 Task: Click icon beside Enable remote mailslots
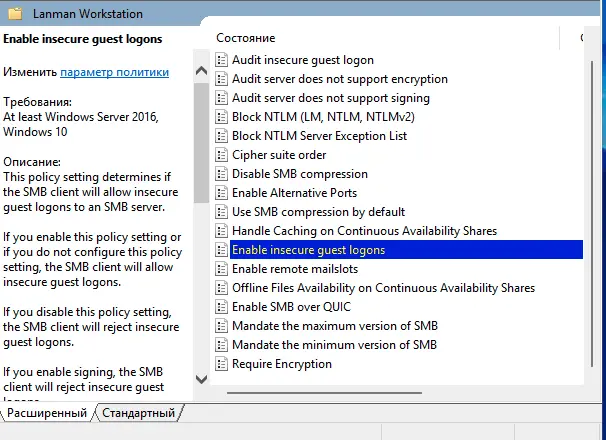222,269
